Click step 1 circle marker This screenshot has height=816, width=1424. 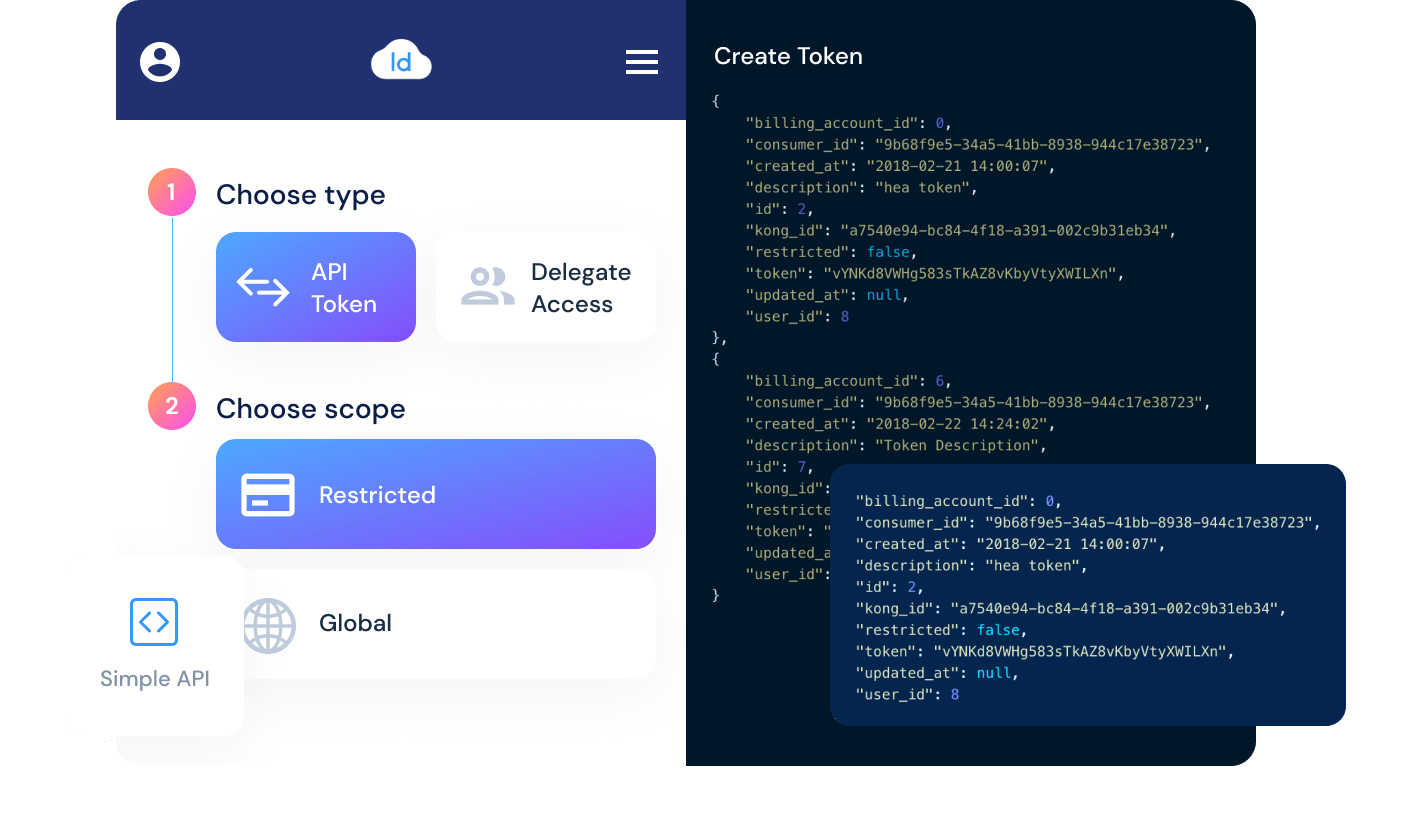[171, 192]
